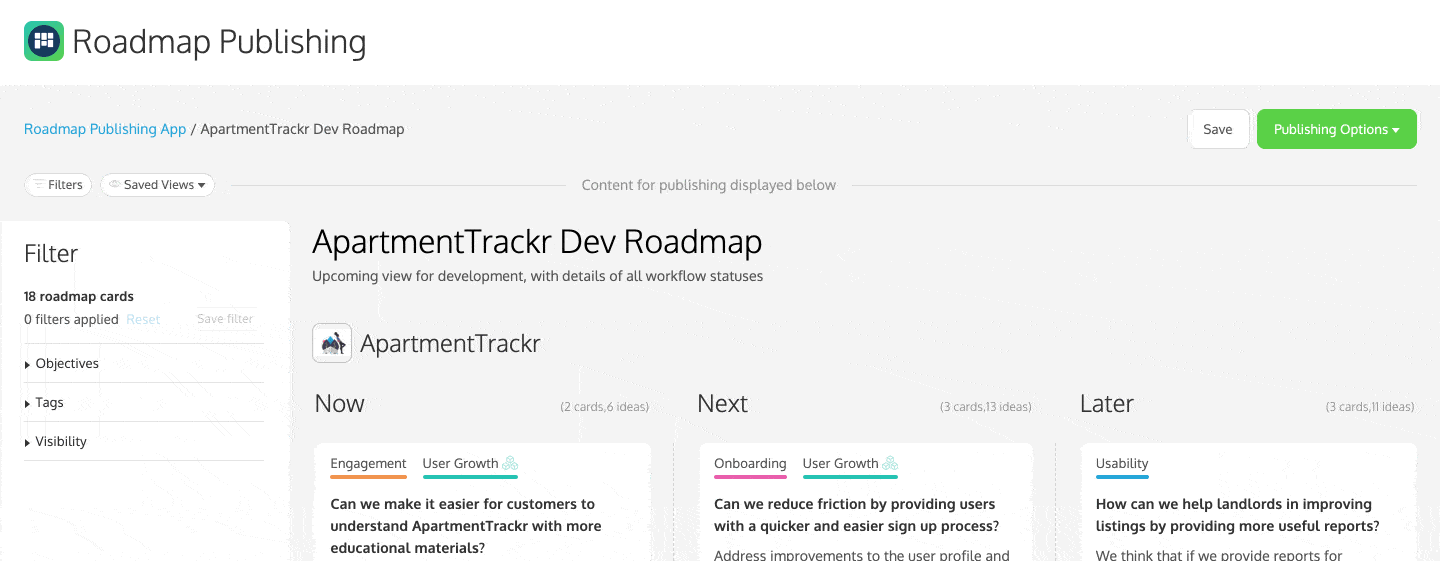Image resolution: width=1440 pixels, height=561 pixels.
Task: Click the ApartmentTrackr product avatar icon
Action: pos(332,343)
